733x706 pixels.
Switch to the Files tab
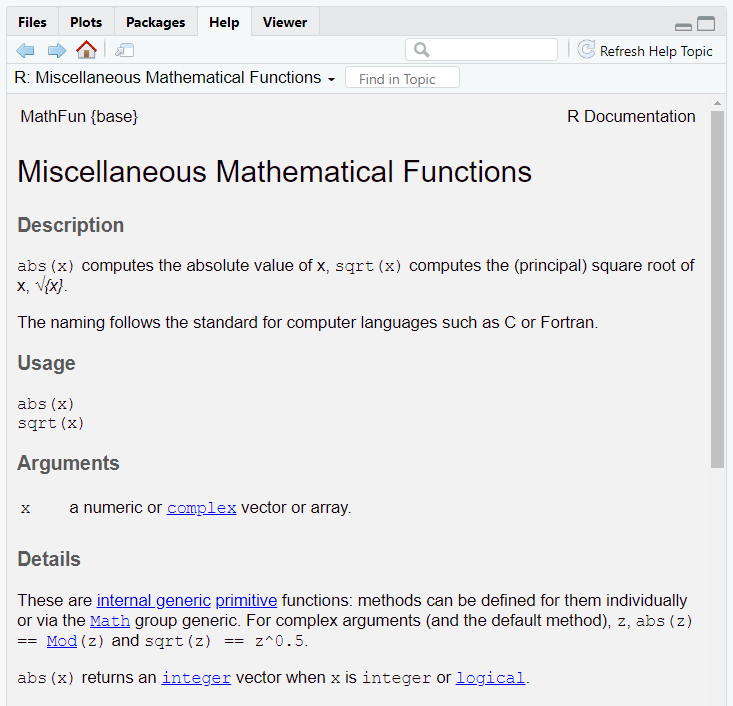point(32,22)
